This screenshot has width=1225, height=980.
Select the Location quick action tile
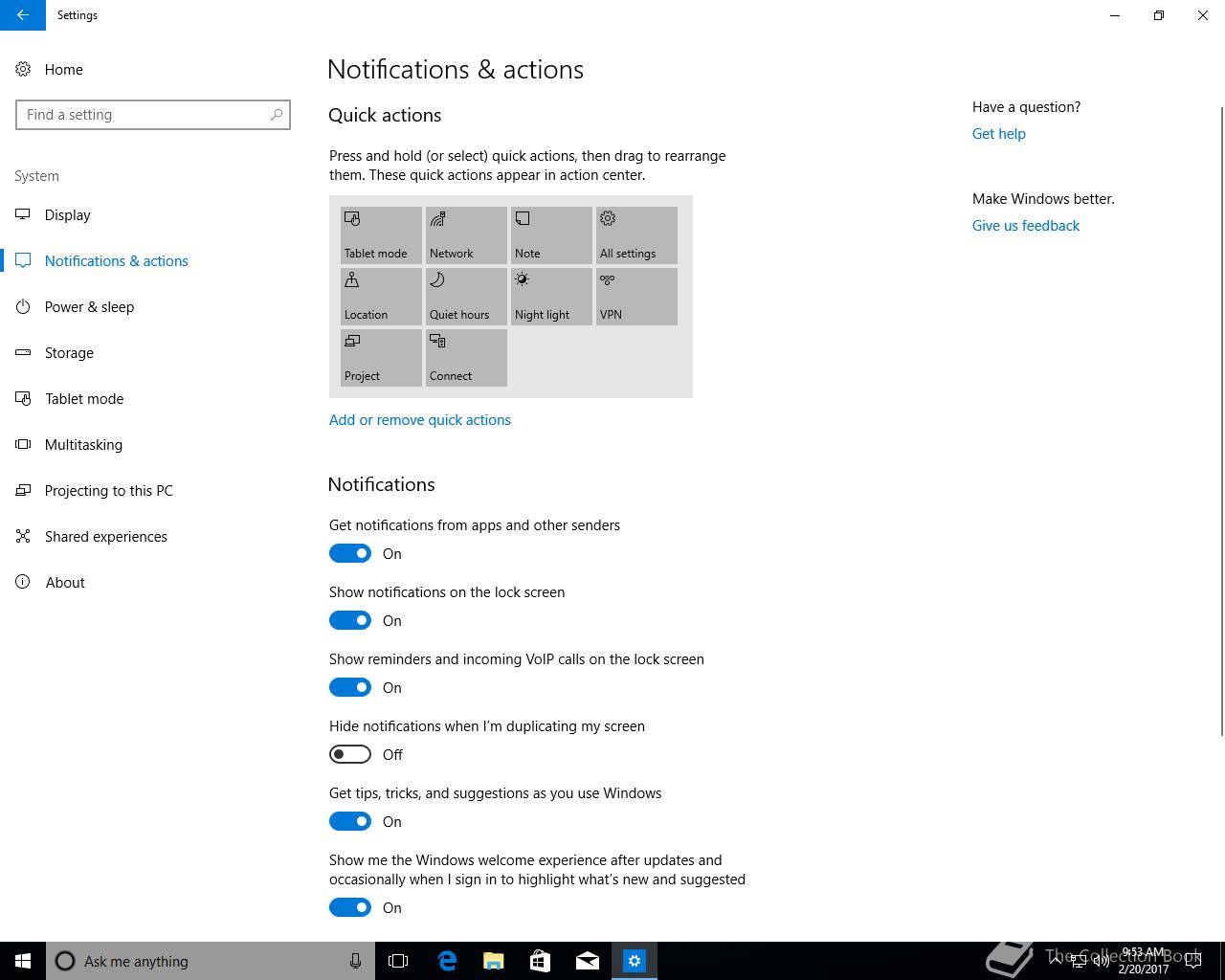pos(381,296)
